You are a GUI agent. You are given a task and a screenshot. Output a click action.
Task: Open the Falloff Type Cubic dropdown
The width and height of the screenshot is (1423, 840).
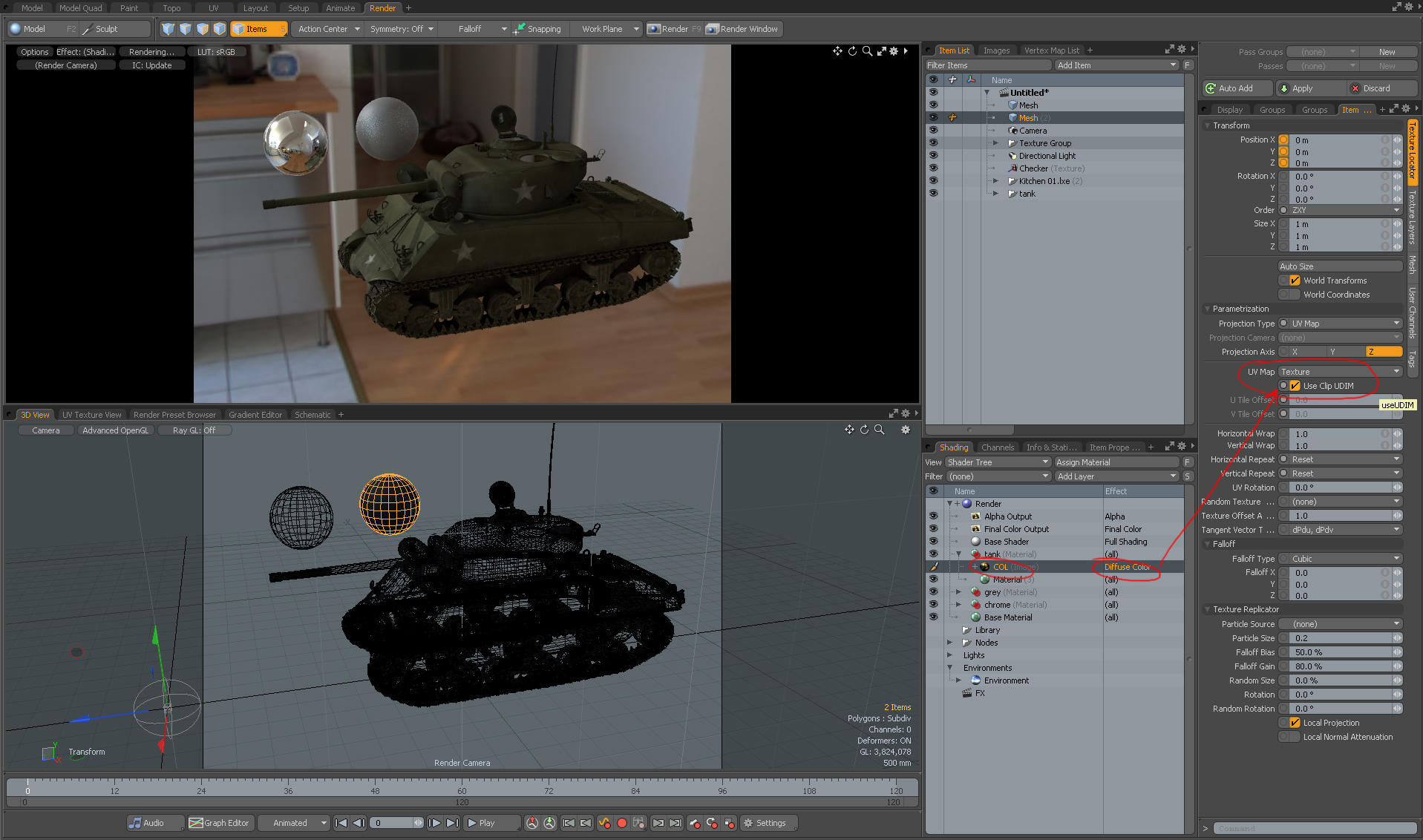[1345, 559]
